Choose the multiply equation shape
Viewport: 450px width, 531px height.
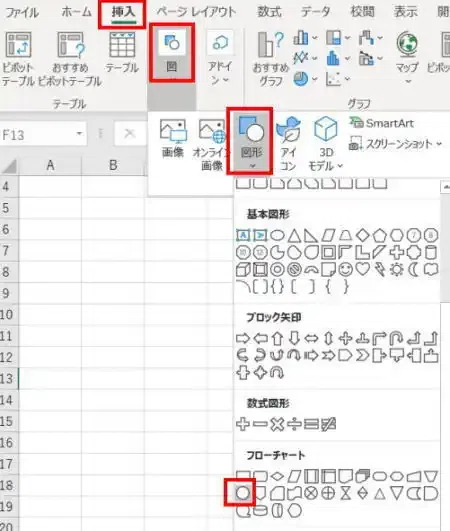click(x=277, y=424)
